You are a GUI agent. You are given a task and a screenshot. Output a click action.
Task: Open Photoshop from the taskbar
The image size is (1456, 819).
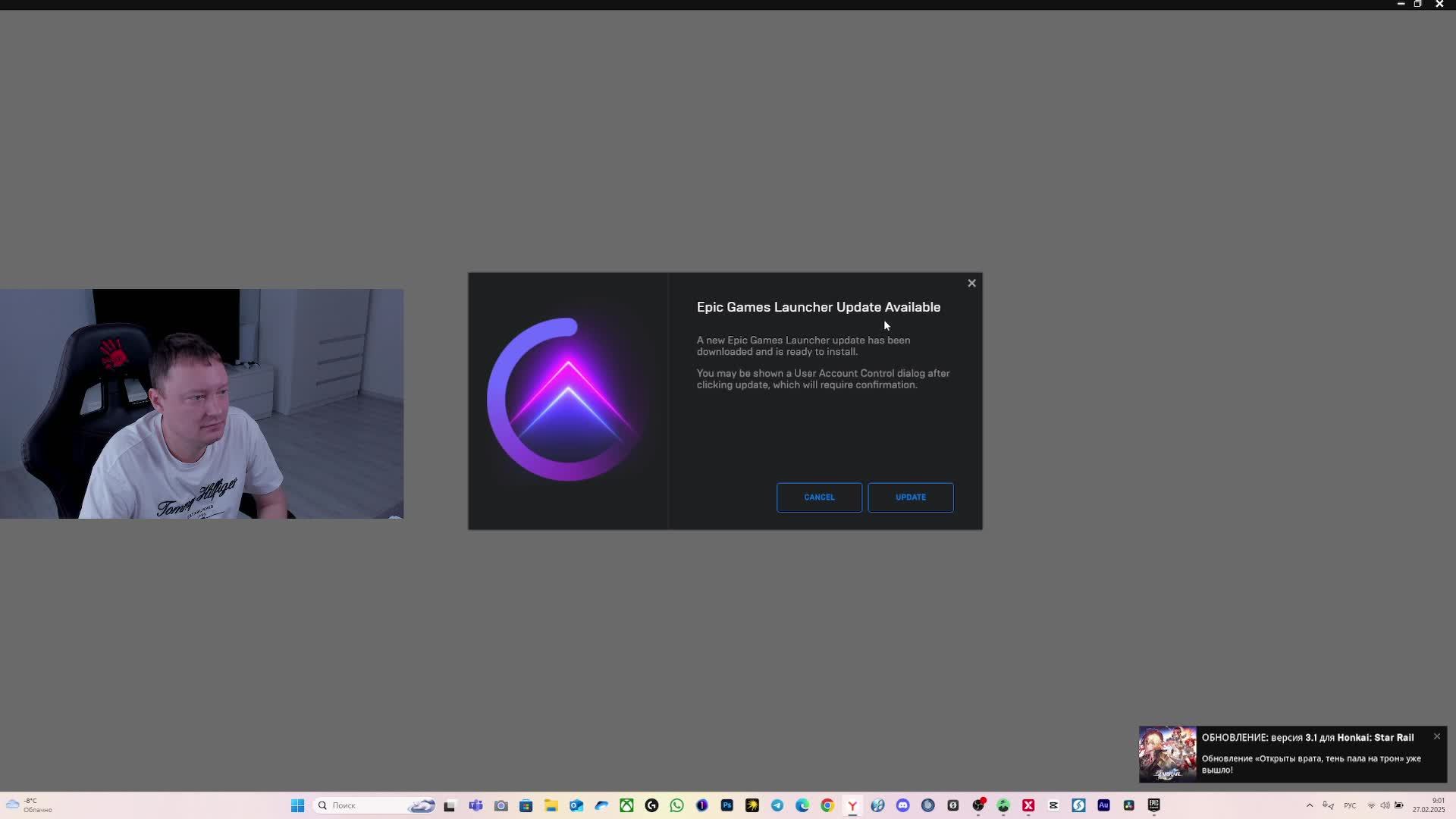(x=726, y=805)
